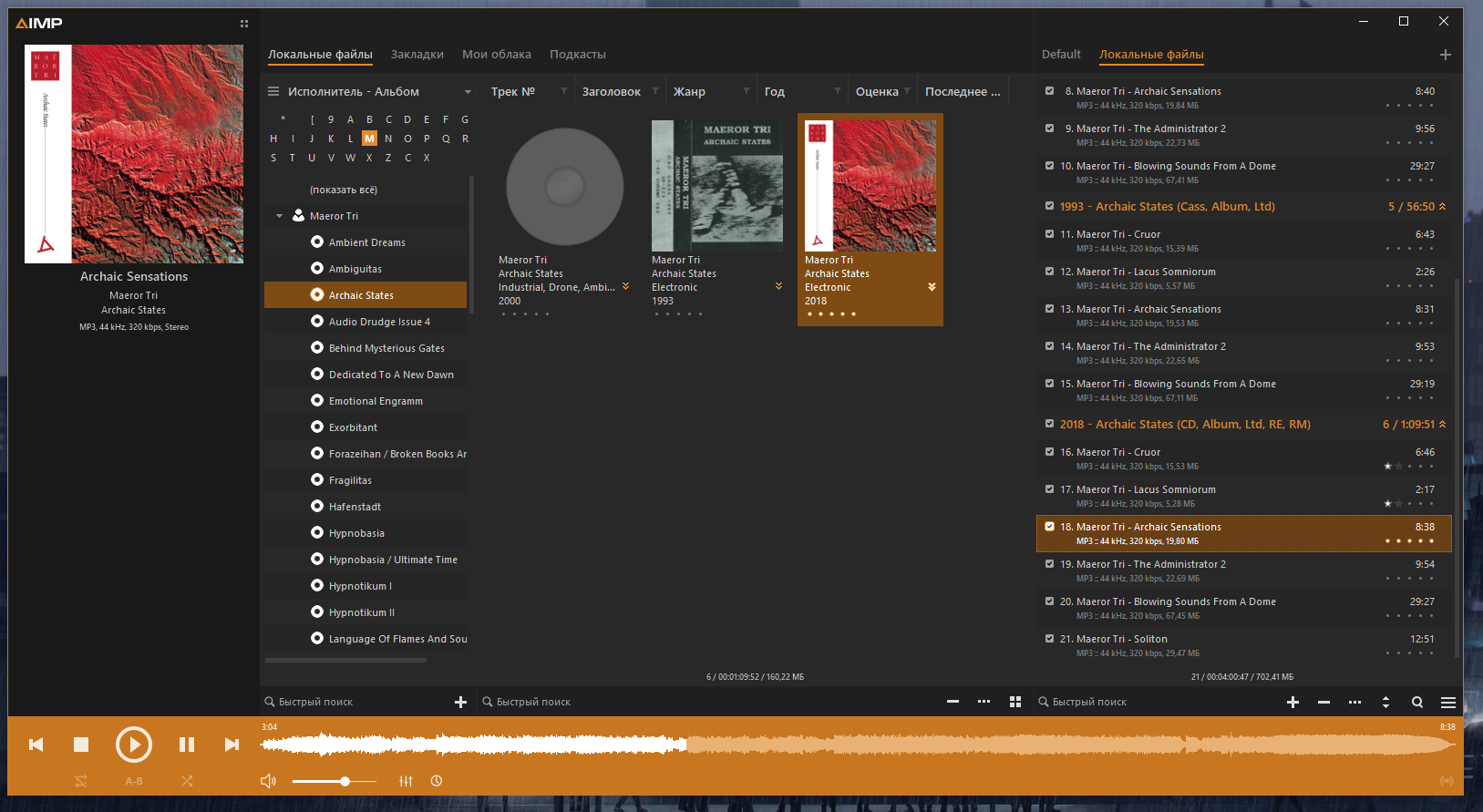
Task: Expand the 2000 album card chevron
Action: 625,286
